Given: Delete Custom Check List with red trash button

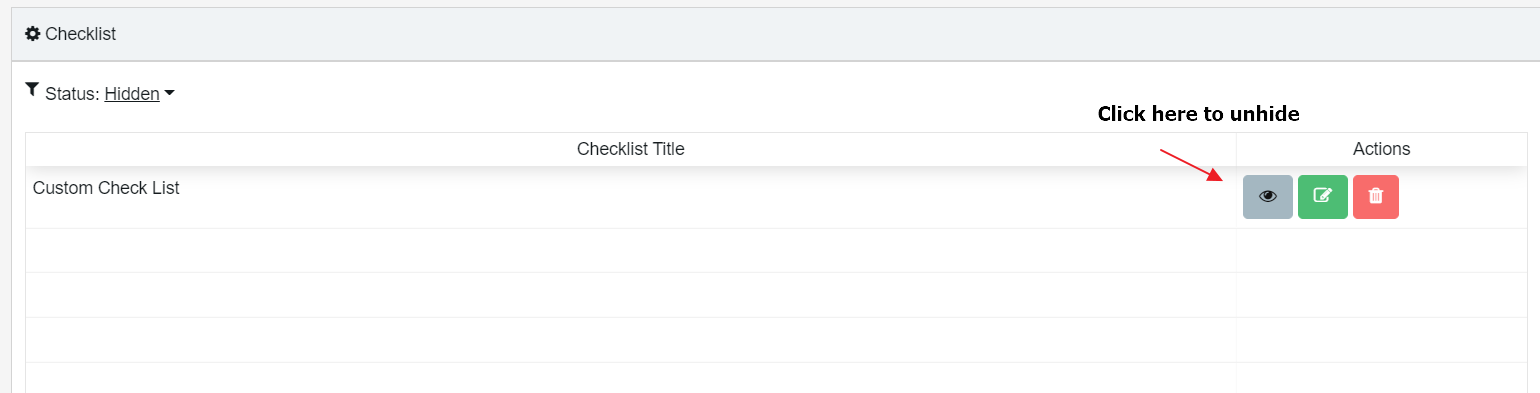Looking at the screenshot, I should pos(1376,197).
